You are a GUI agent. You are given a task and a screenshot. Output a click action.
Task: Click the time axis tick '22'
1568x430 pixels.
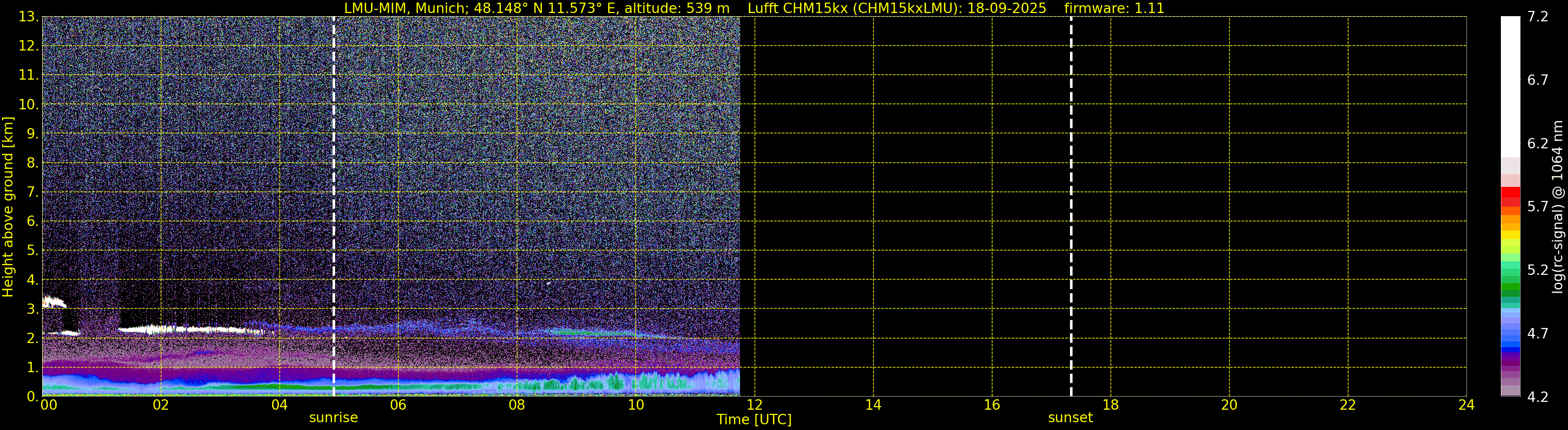point(1348,405)
